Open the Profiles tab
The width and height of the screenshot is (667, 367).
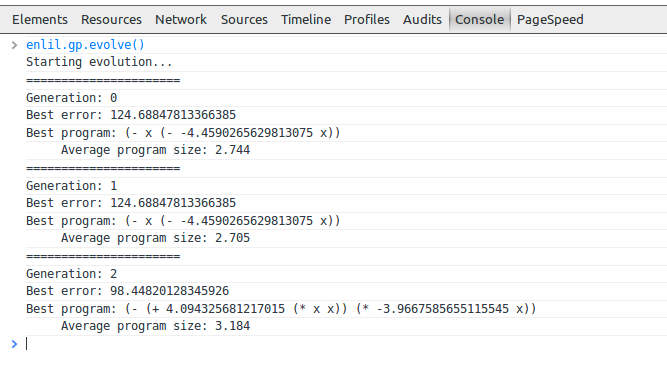tap(367, 20)
